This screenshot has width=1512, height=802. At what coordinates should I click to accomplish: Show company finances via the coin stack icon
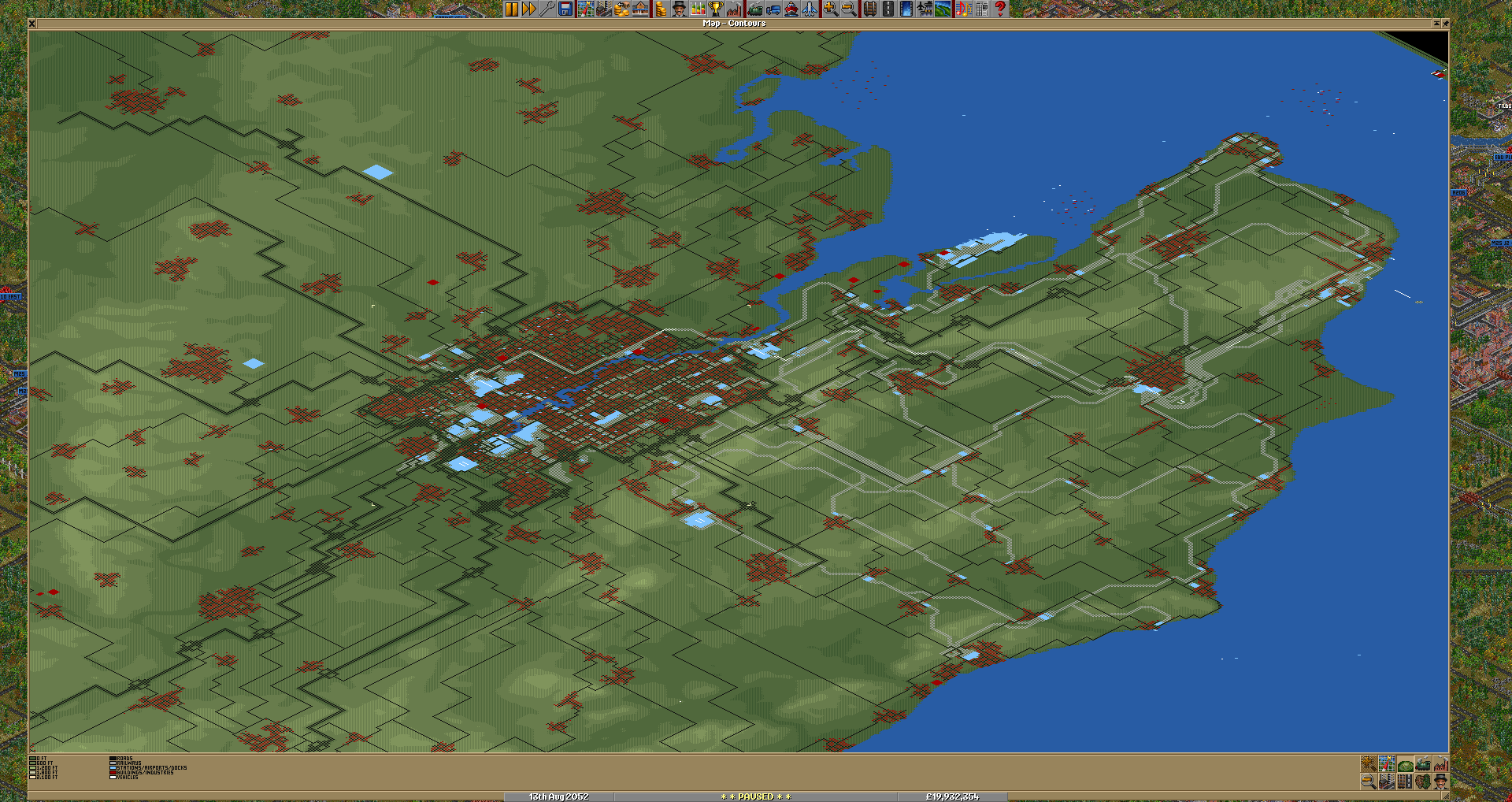tap(661, 9)
